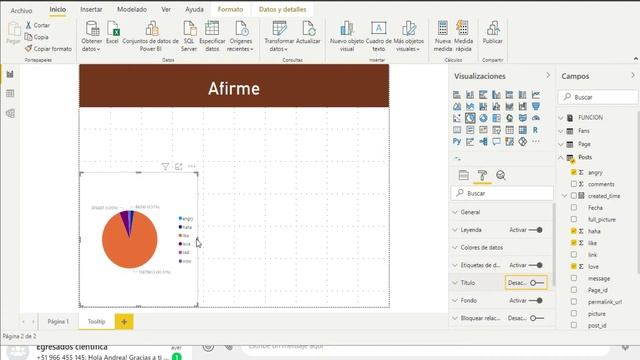The width and height of the screenshot is (640, 360).
Task: Open the Analytics pane magnifier icon
Action: tap(501, 175)
